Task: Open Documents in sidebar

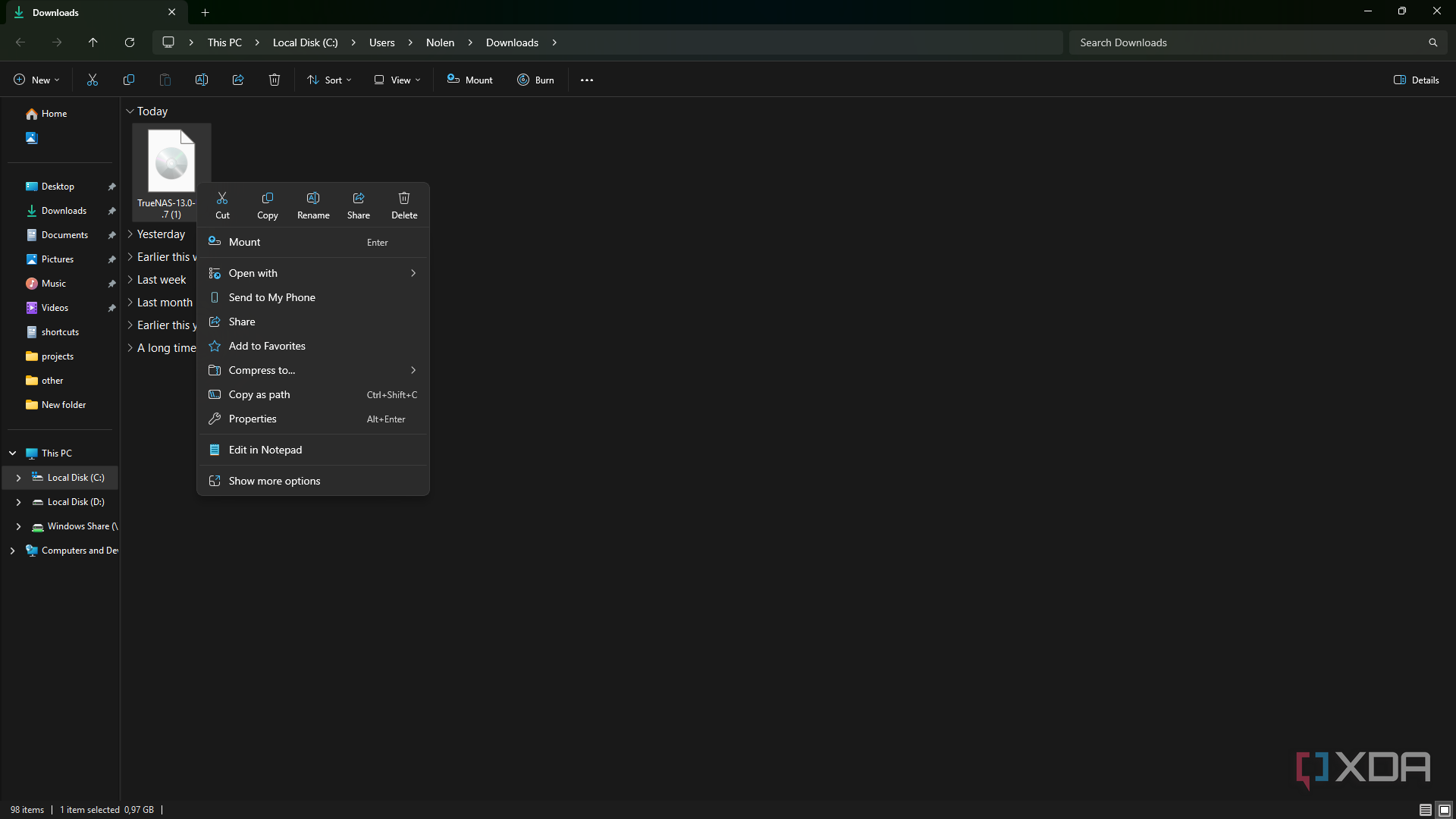Action: pos(59,235)
